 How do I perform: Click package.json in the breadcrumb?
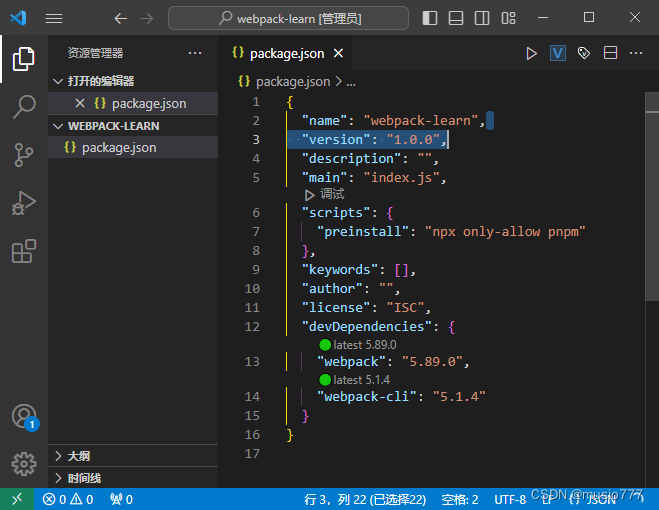293,82
